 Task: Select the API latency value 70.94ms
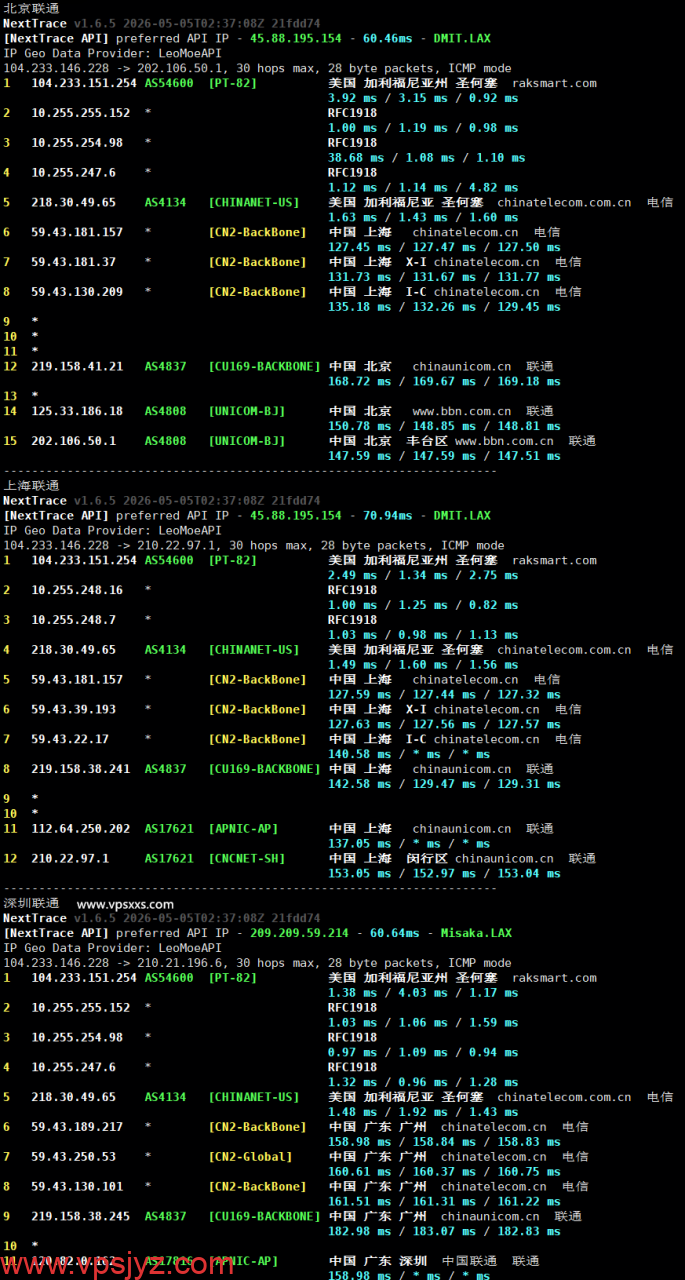click(387, 516)
